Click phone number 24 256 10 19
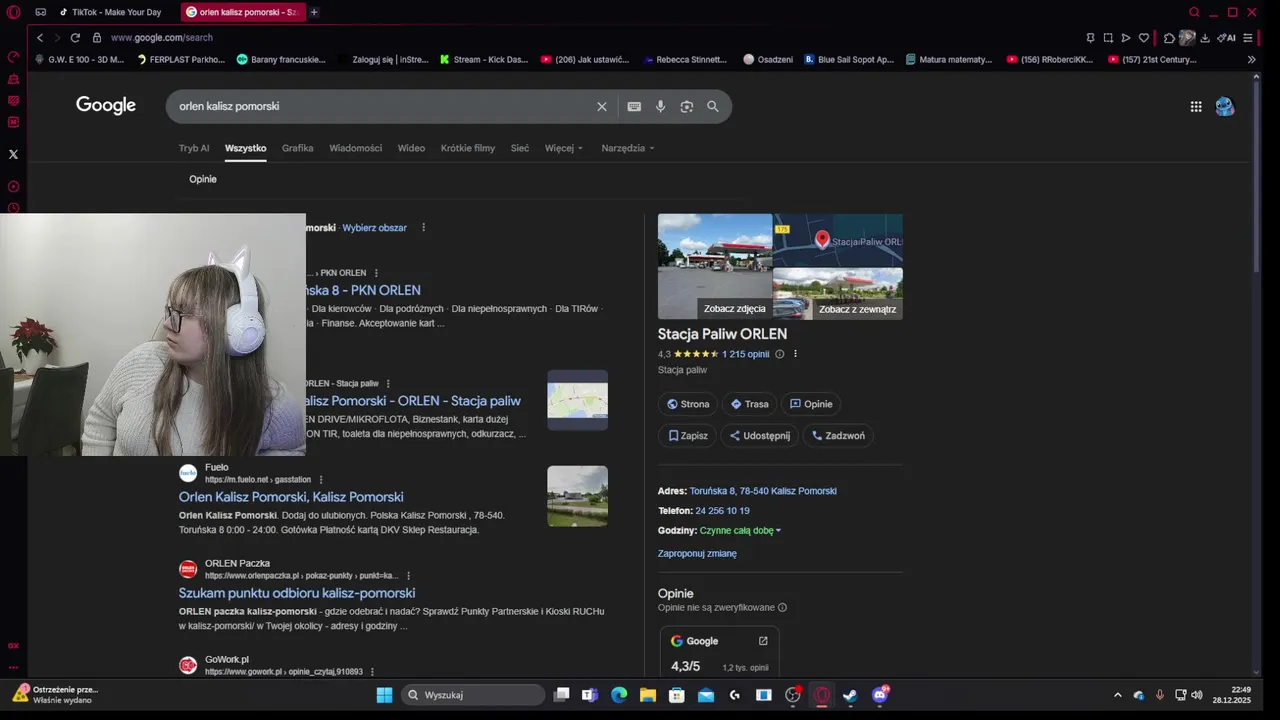The height and width of the screenshot is (720, 1280). (x=722, y=511)
